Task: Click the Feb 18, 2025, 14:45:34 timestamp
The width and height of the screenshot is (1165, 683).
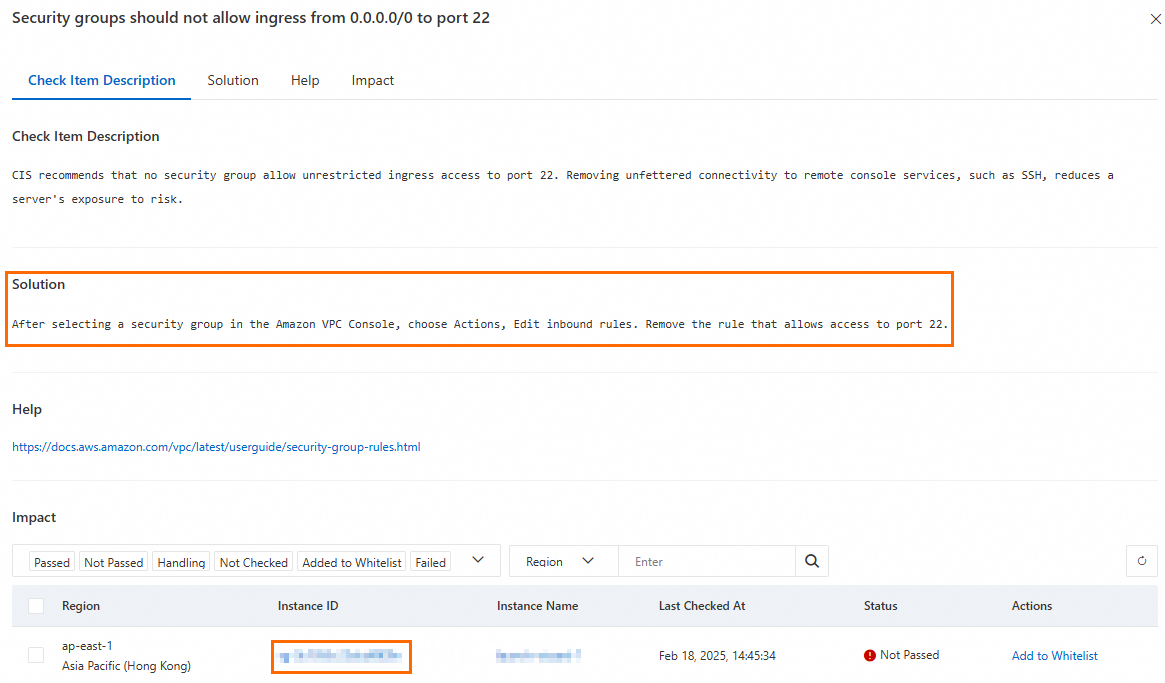Action: 717,656
